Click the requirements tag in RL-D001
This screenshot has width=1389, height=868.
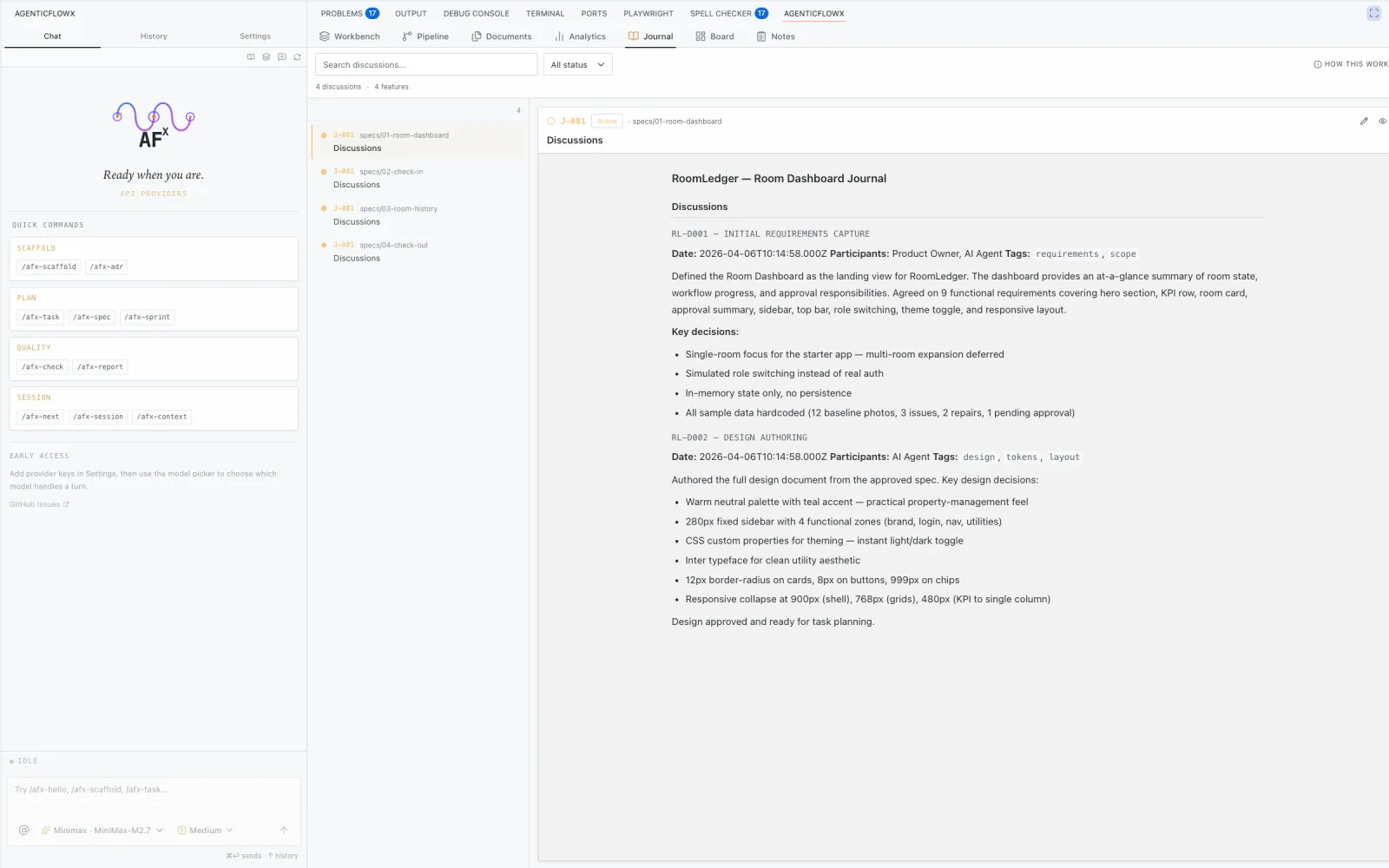(x=1067, y=254)
